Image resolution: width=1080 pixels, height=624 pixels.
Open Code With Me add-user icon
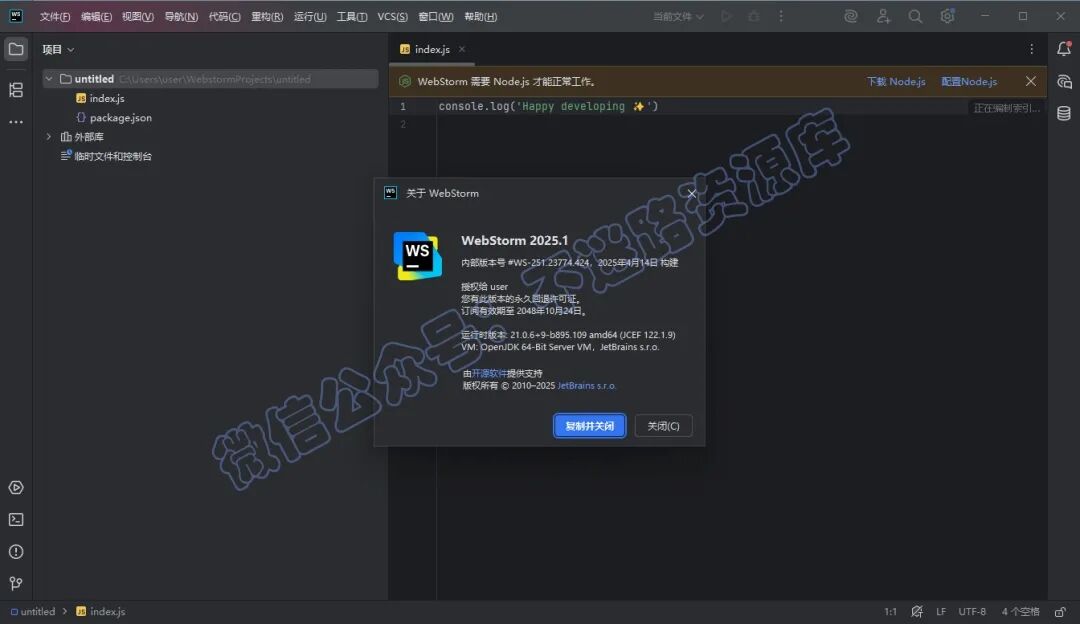pos(883,16)
